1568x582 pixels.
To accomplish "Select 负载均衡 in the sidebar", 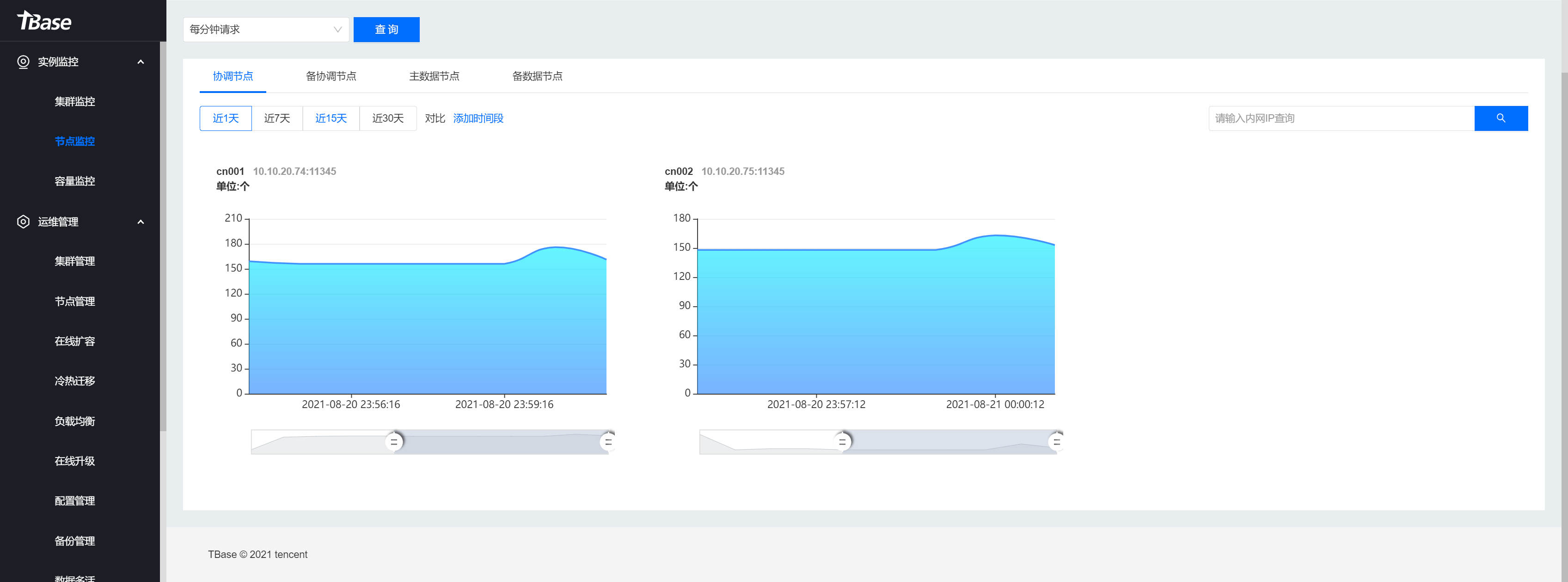I will point(74,421).
